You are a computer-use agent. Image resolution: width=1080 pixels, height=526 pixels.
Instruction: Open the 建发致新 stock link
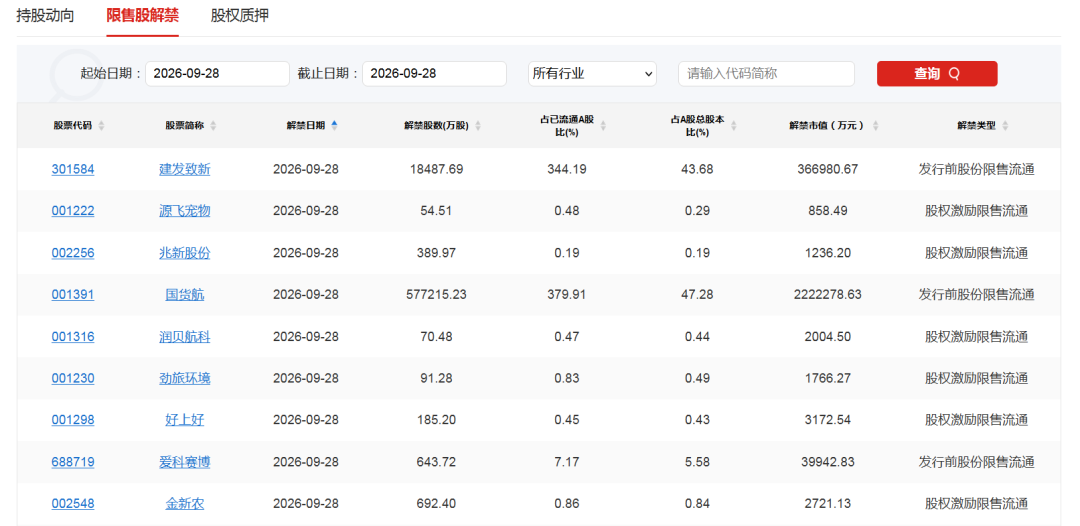pyautogui.click(x=185, y=169)
